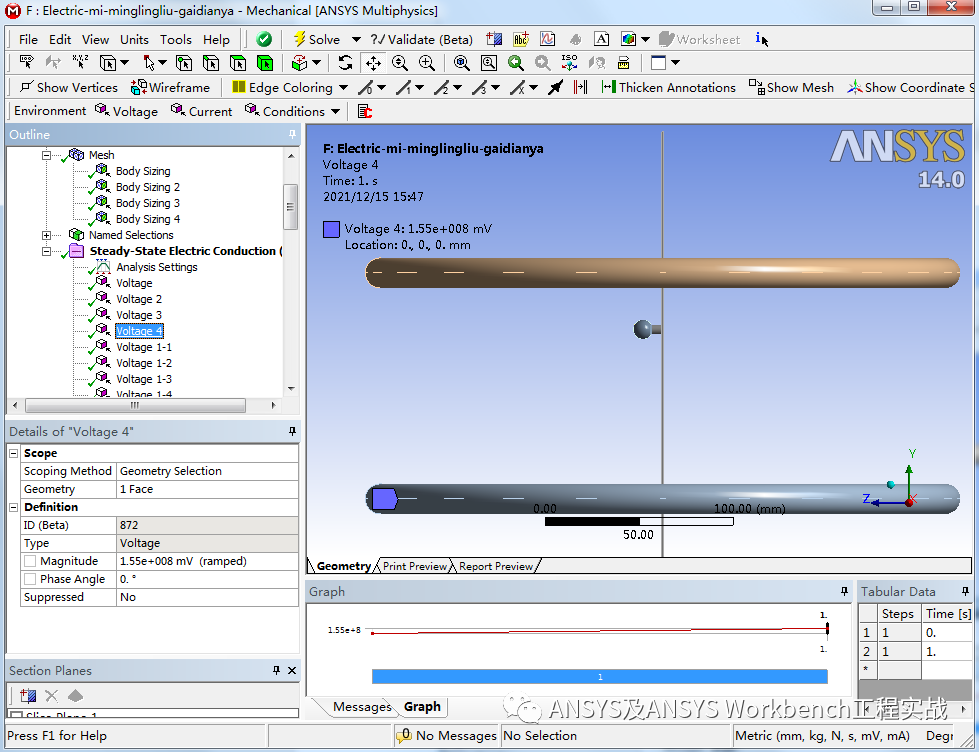The width and height of the screenshot is (979, 752).
Task: Expand the Named Selections tree node
Action: tap(46, 235)
